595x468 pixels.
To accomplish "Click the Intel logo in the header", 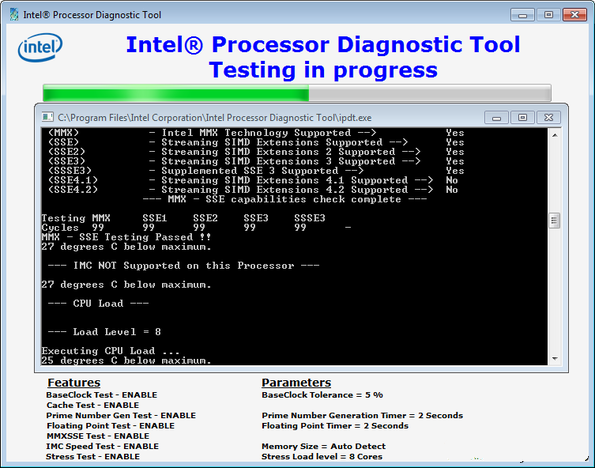I will coord(40,47).
